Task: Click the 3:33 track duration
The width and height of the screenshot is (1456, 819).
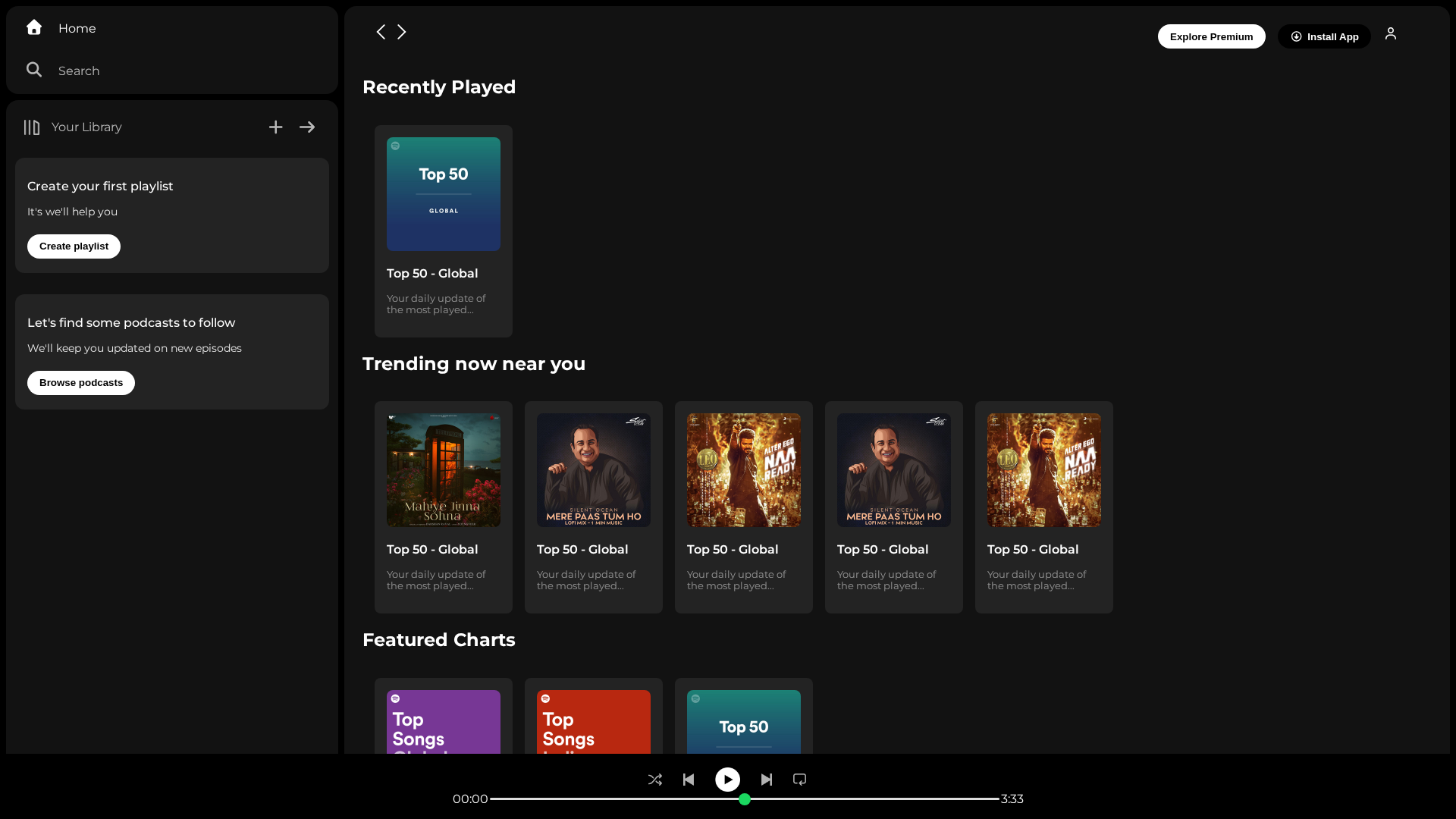Action: pyautogui.click(x=1012, y=799)
